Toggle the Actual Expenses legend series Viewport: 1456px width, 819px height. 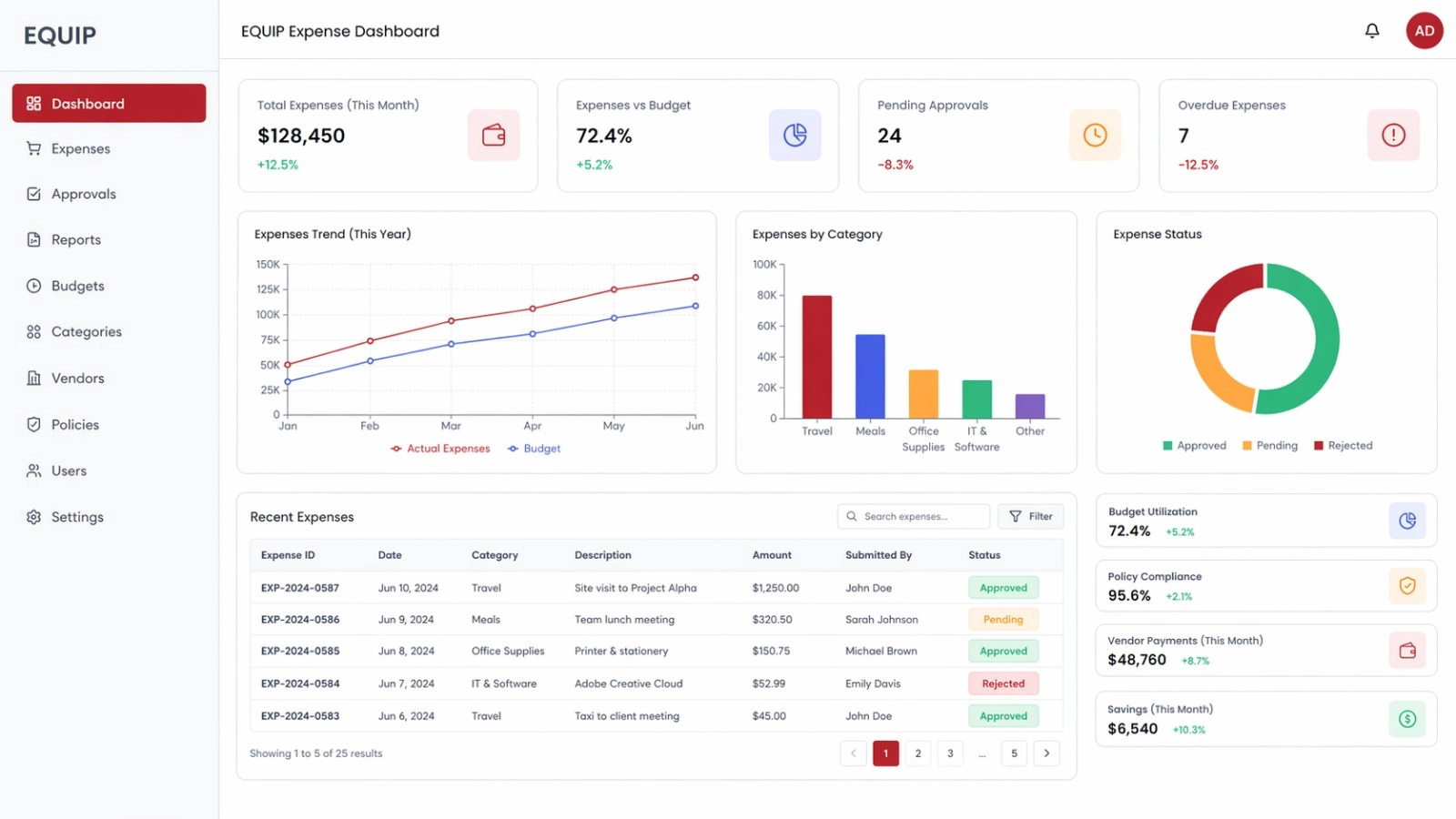tap(440, 449)
